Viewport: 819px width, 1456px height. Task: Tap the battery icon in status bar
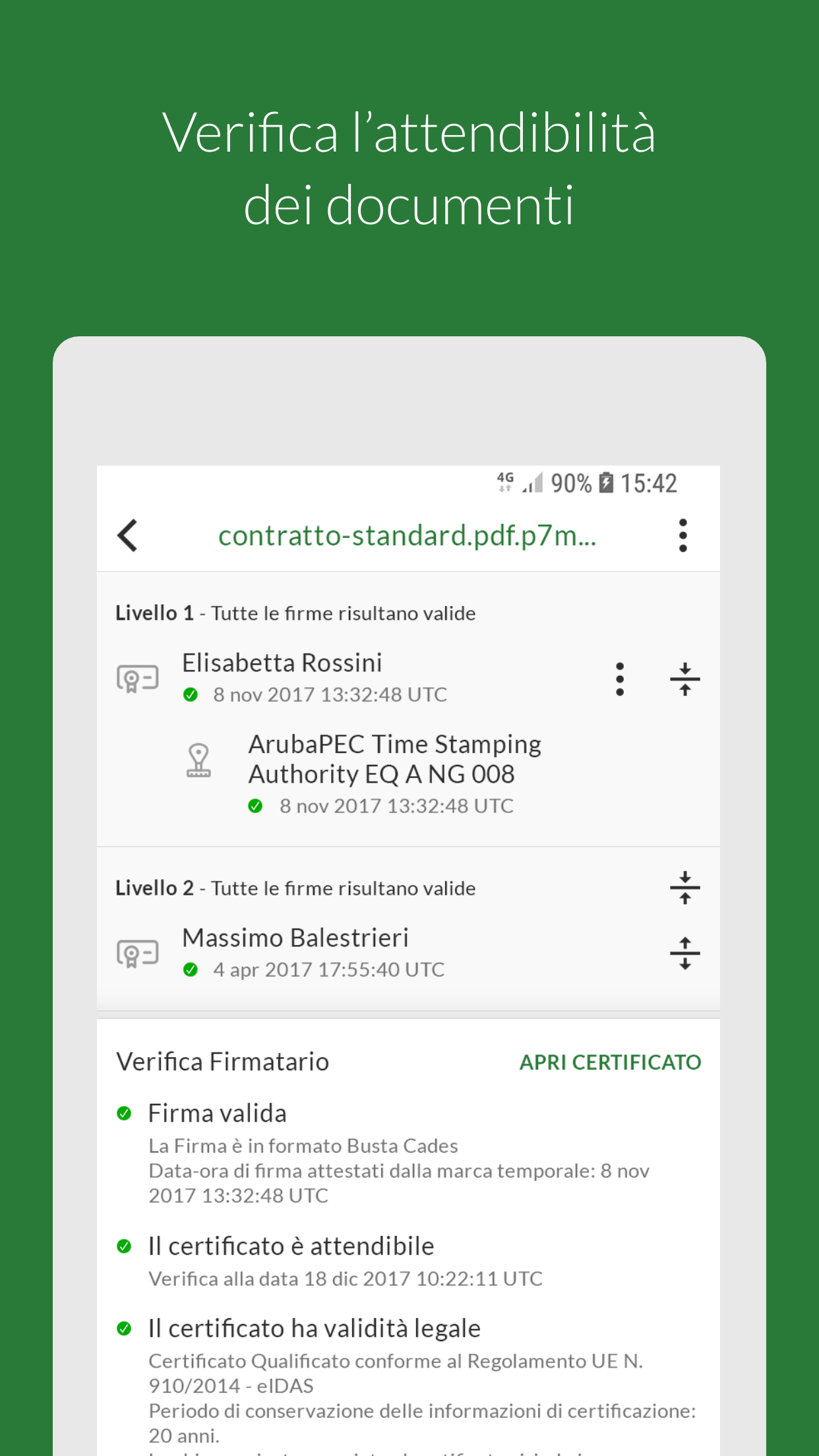tap(606, 483)
